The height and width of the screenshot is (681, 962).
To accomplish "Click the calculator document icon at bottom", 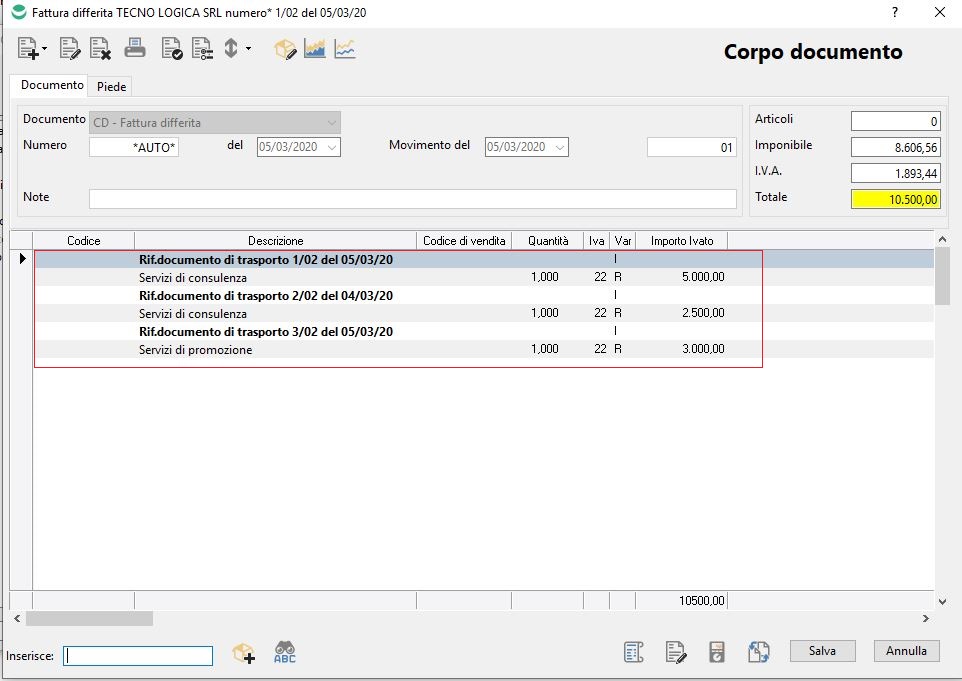I will click(717, 653).
